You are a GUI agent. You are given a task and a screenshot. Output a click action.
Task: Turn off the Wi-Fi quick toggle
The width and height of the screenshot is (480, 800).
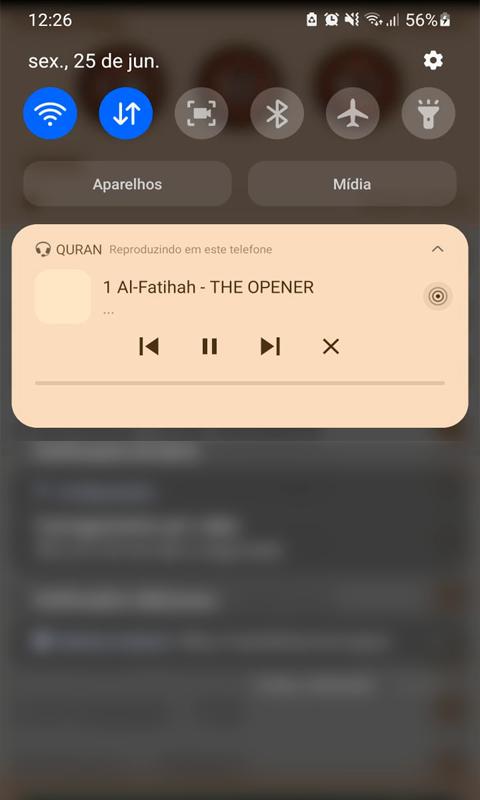point(50,113)
